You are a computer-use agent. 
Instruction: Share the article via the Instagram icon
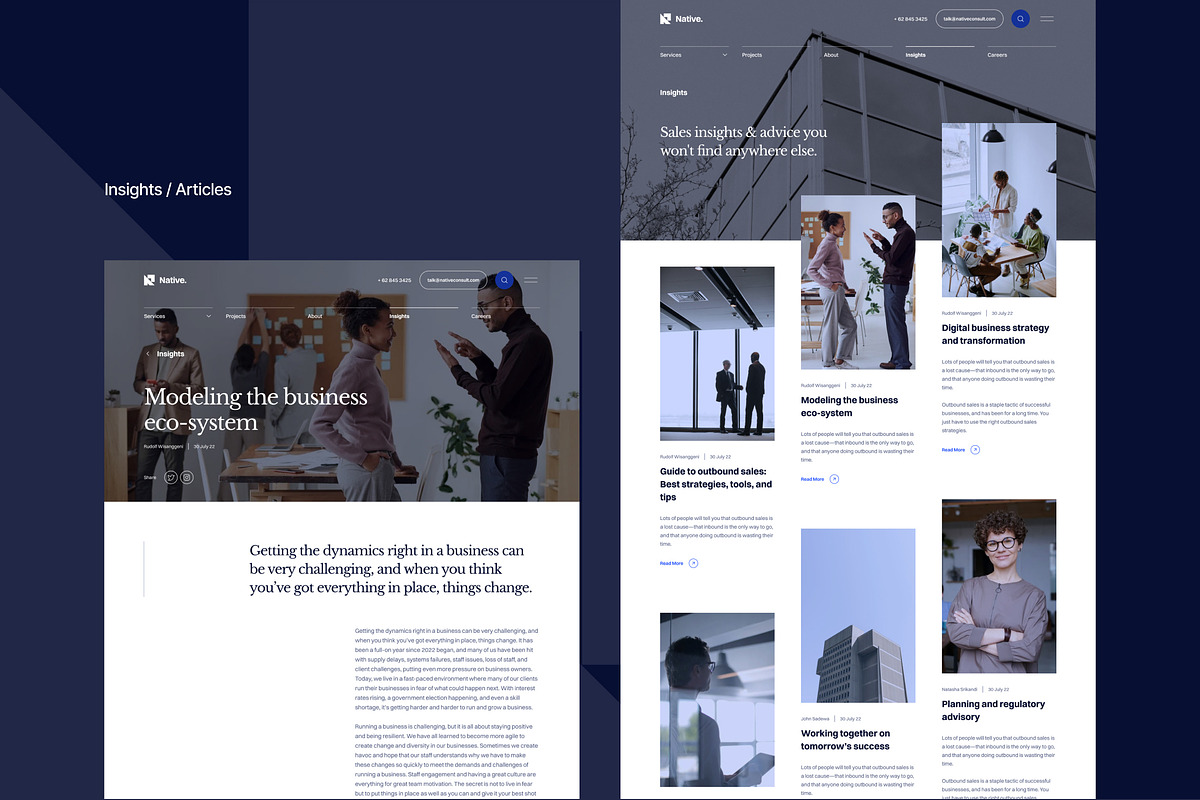coord(186,477)
